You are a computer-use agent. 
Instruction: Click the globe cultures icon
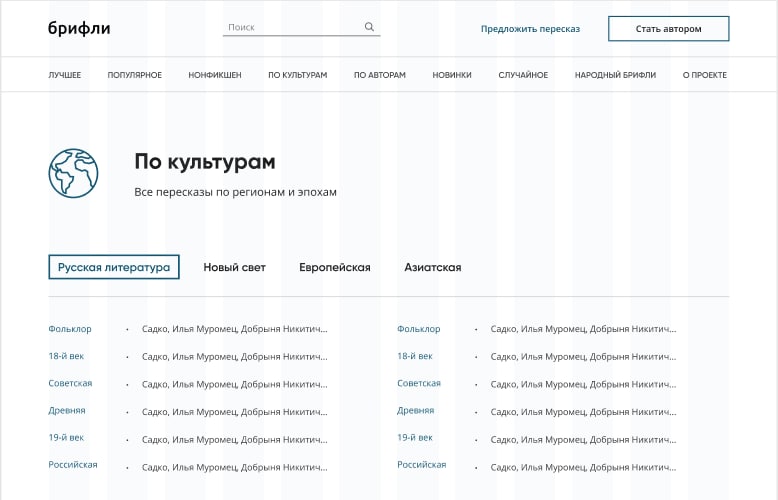point(73,173)
